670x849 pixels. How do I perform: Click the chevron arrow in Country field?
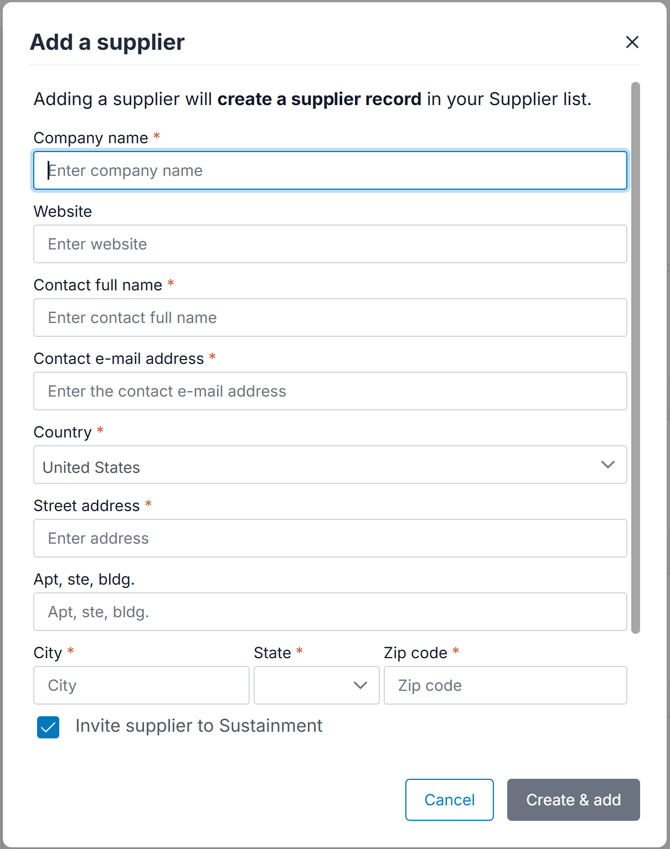(x=607, y=465)
